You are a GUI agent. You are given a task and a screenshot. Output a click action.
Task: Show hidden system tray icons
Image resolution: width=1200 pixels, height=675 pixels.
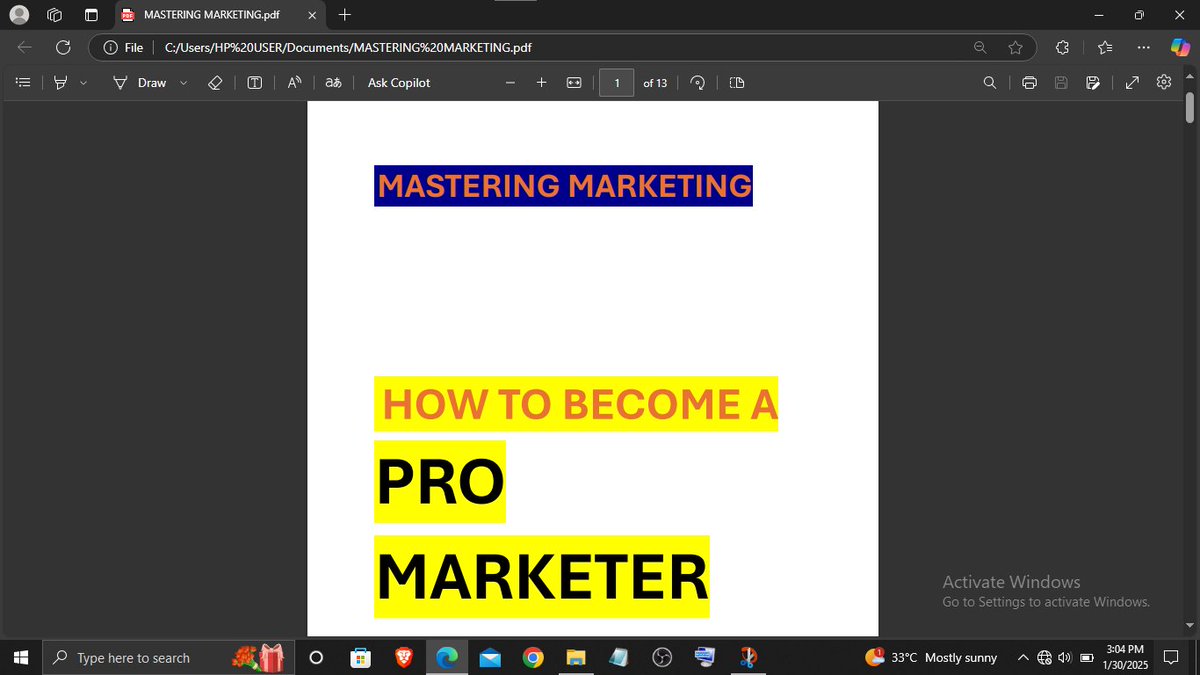click(x=1022, y=657)
